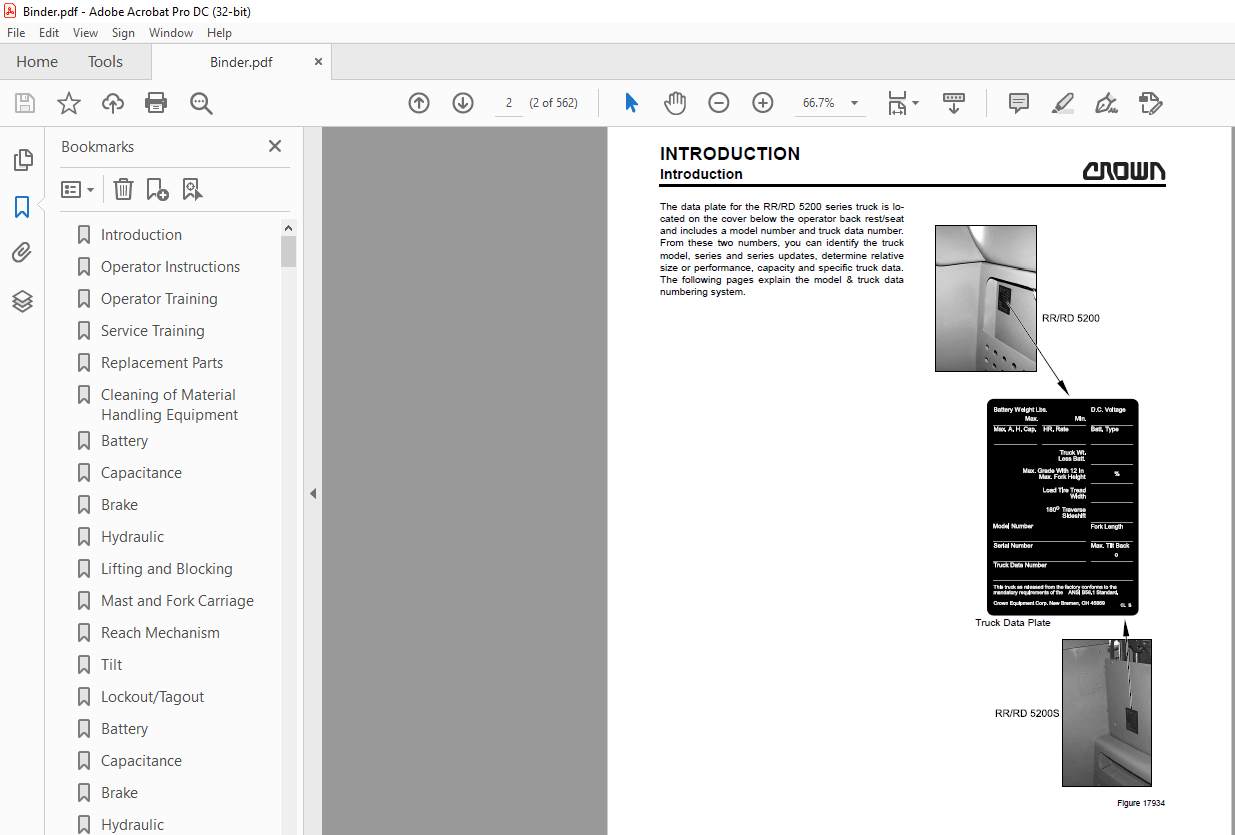
Task: Click the Save file icon
Action: coord(25,103)
